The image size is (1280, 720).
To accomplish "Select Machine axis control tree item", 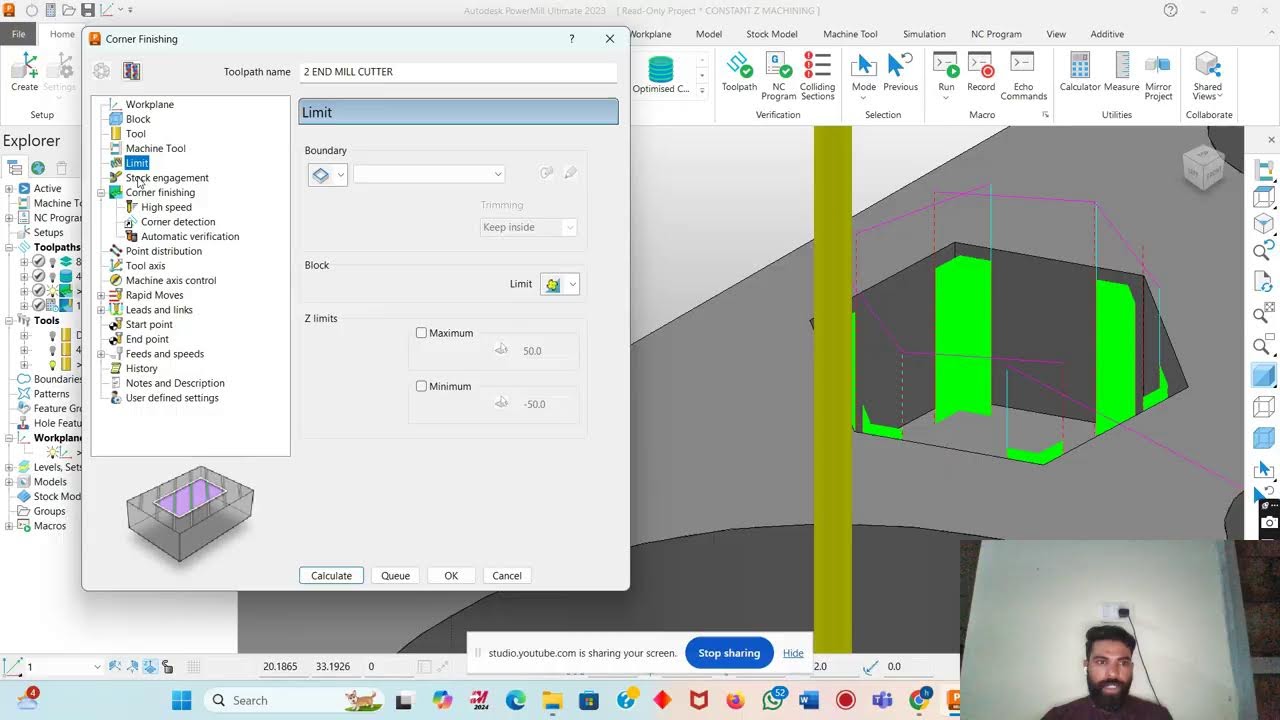I will coord(171,281).
